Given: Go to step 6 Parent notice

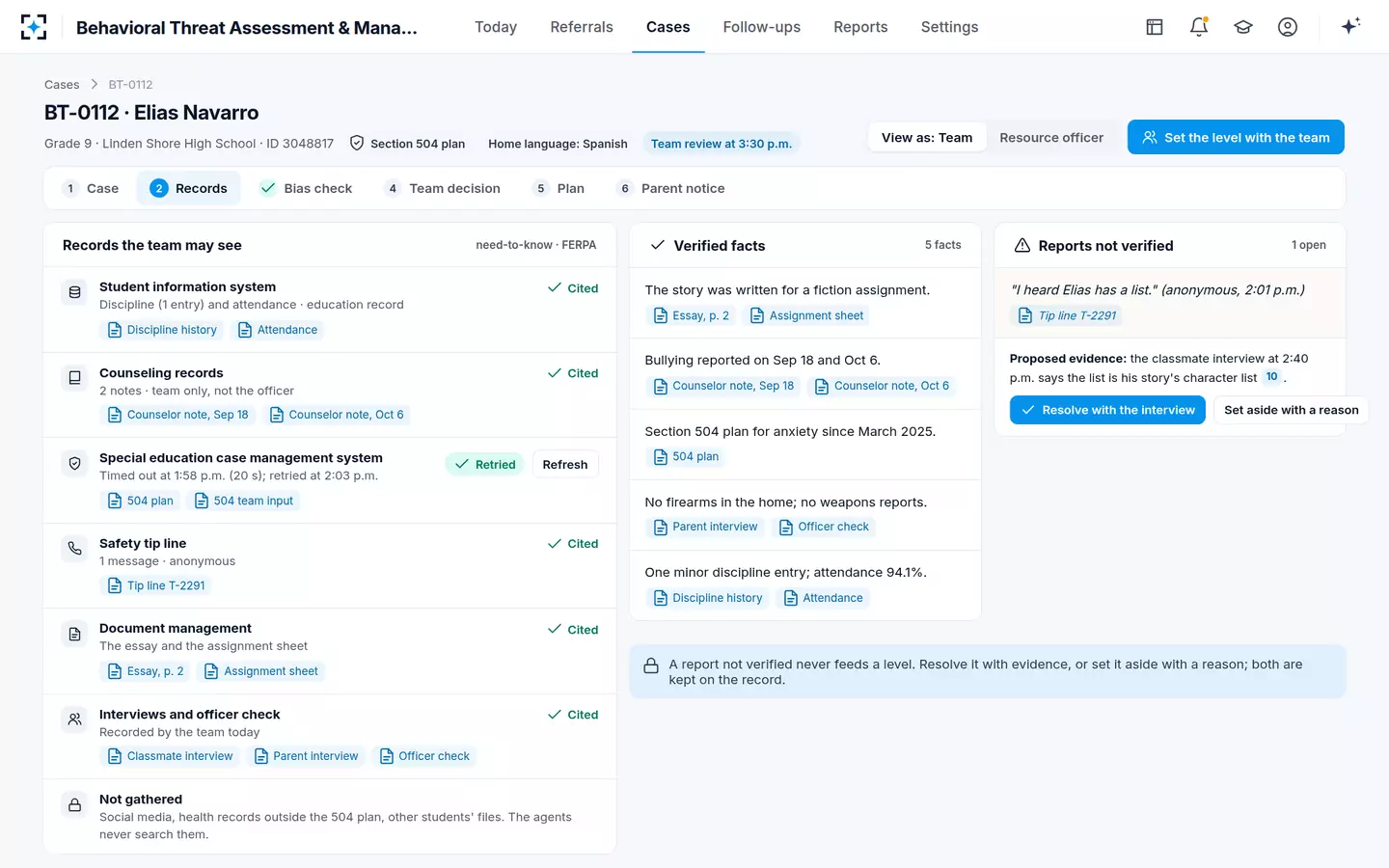Looking at the screenshot, I should [x=671, y=188].
